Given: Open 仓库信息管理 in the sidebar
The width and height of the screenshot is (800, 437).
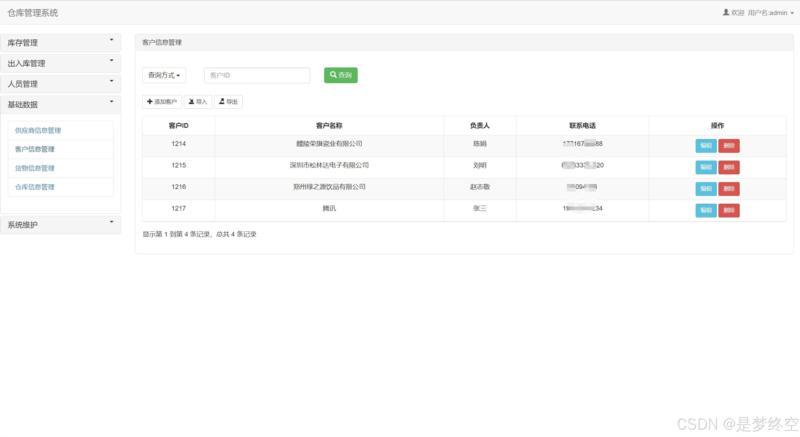Looking at the screenshot, I should [35, 187].
